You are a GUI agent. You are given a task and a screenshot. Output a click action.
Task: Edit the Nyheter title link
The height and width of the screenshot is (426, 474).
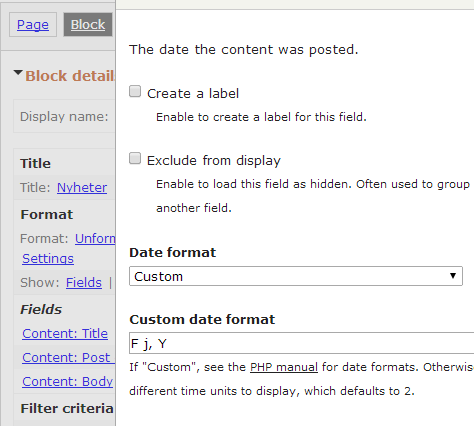[82, 188]
